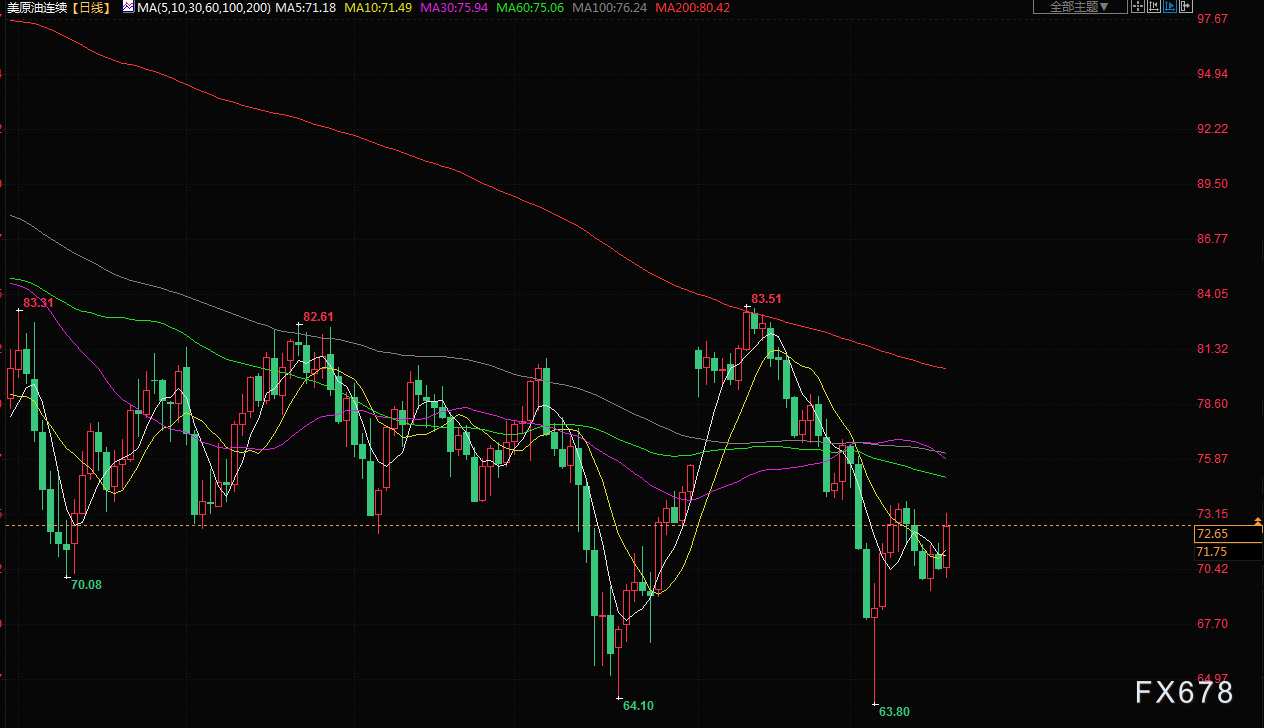Click the 63.80 lowest price label
The height and width of the screenshot is (728, 1264).
click(894, 712)
